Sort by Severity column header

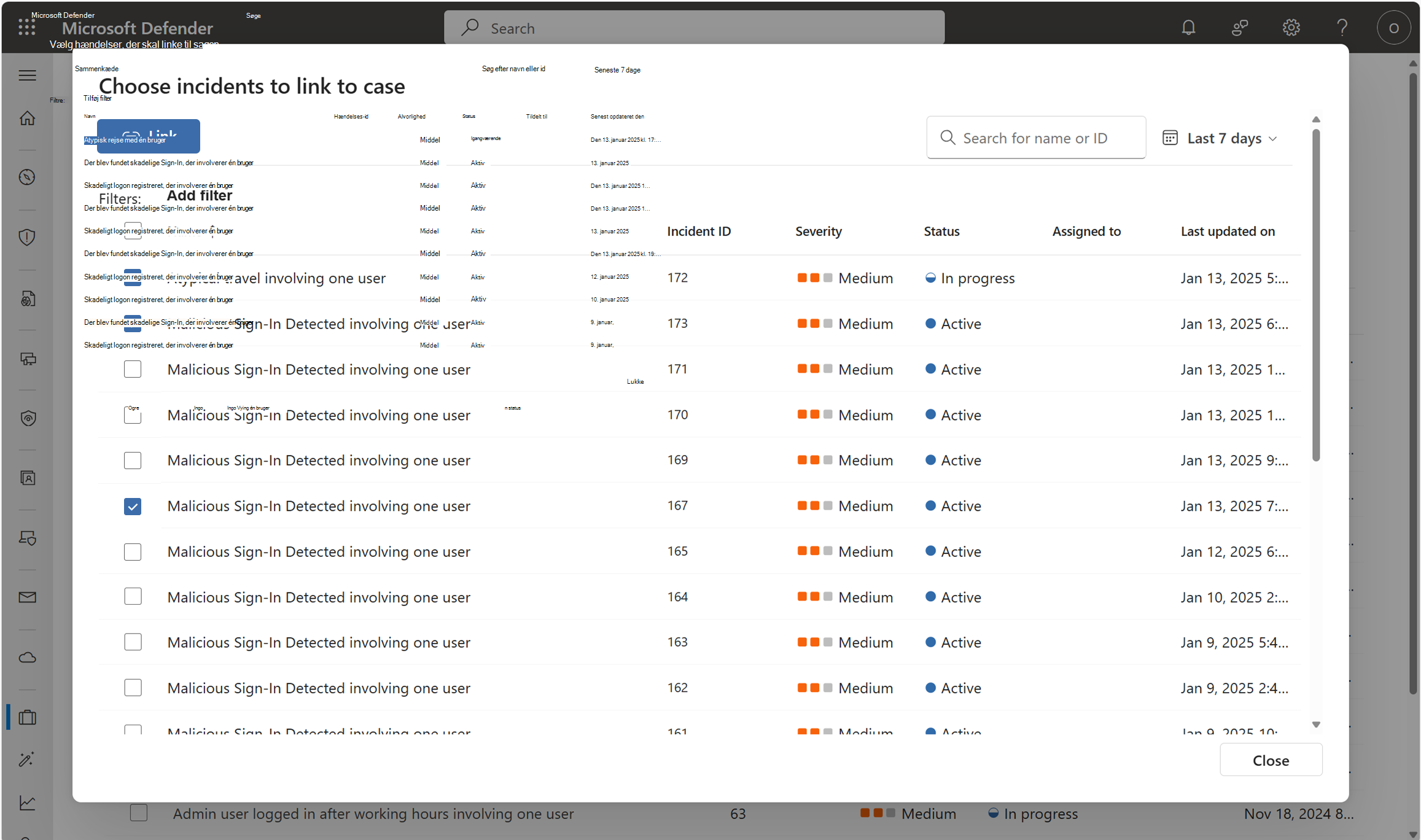(x=818, y=231)
